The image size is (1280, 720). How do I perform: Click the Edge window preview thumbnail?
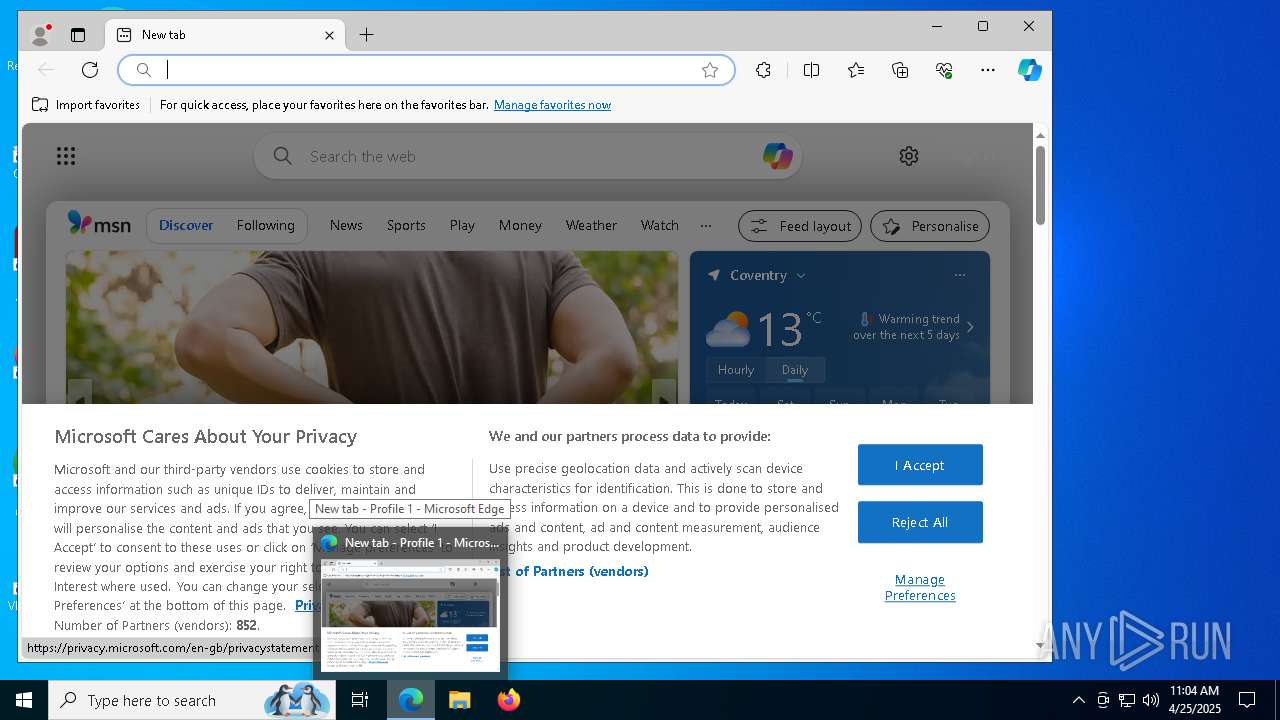pos(410,615)
